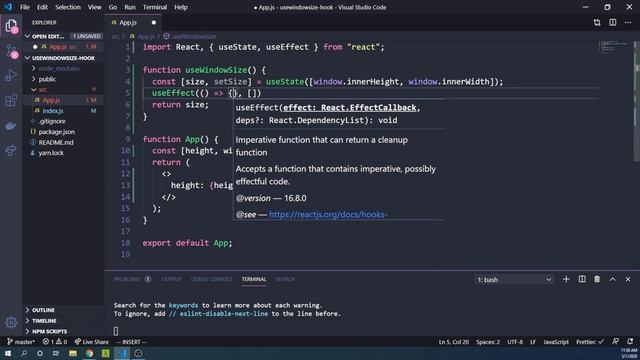Kill the terminal with trash icon
Screen dimensions: 640x360
click(597, 279)
